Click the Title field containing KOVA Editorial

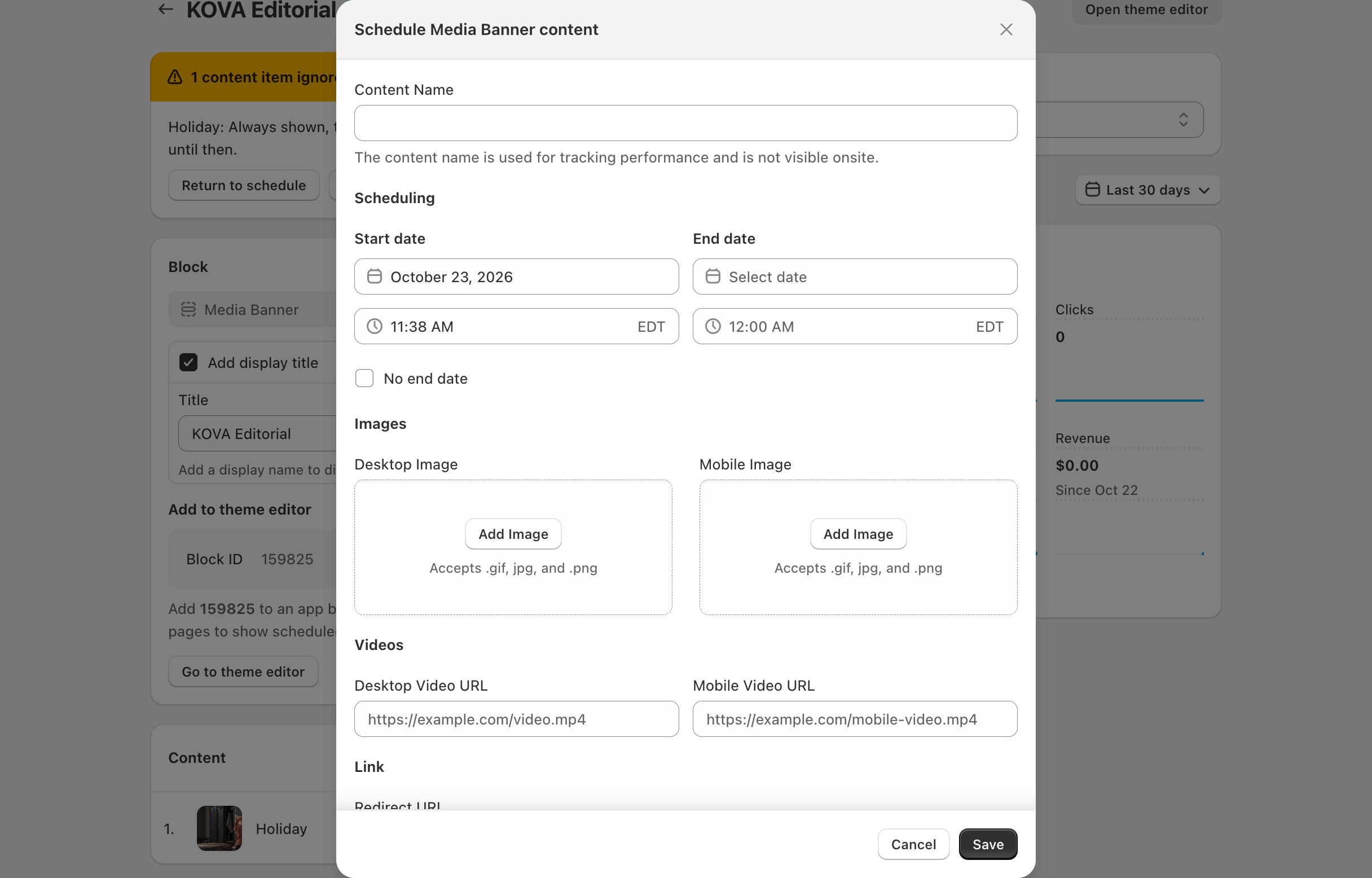[x=258, y=434]
